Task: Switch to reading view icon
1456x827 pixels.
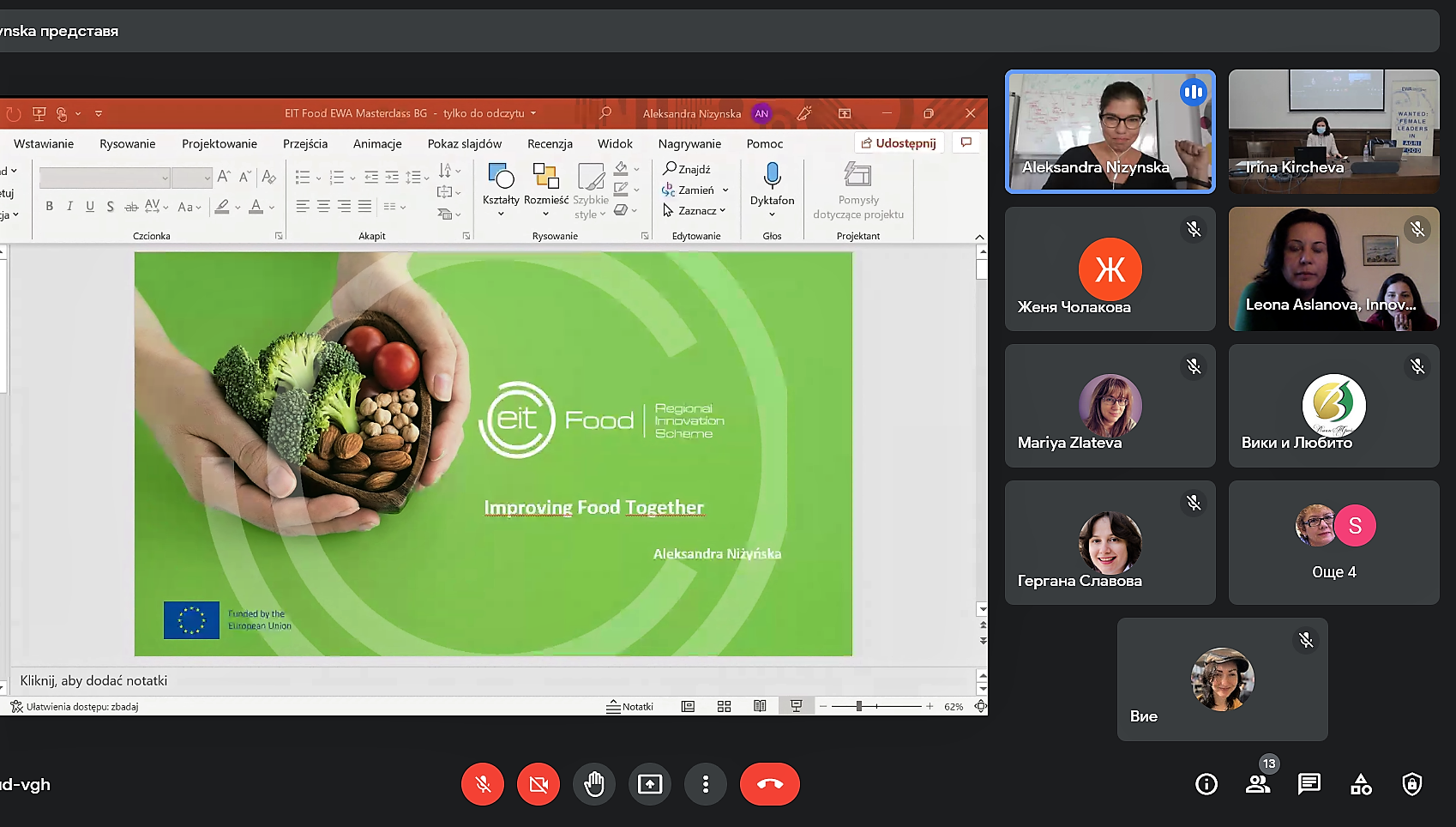Action: [760, 706]
